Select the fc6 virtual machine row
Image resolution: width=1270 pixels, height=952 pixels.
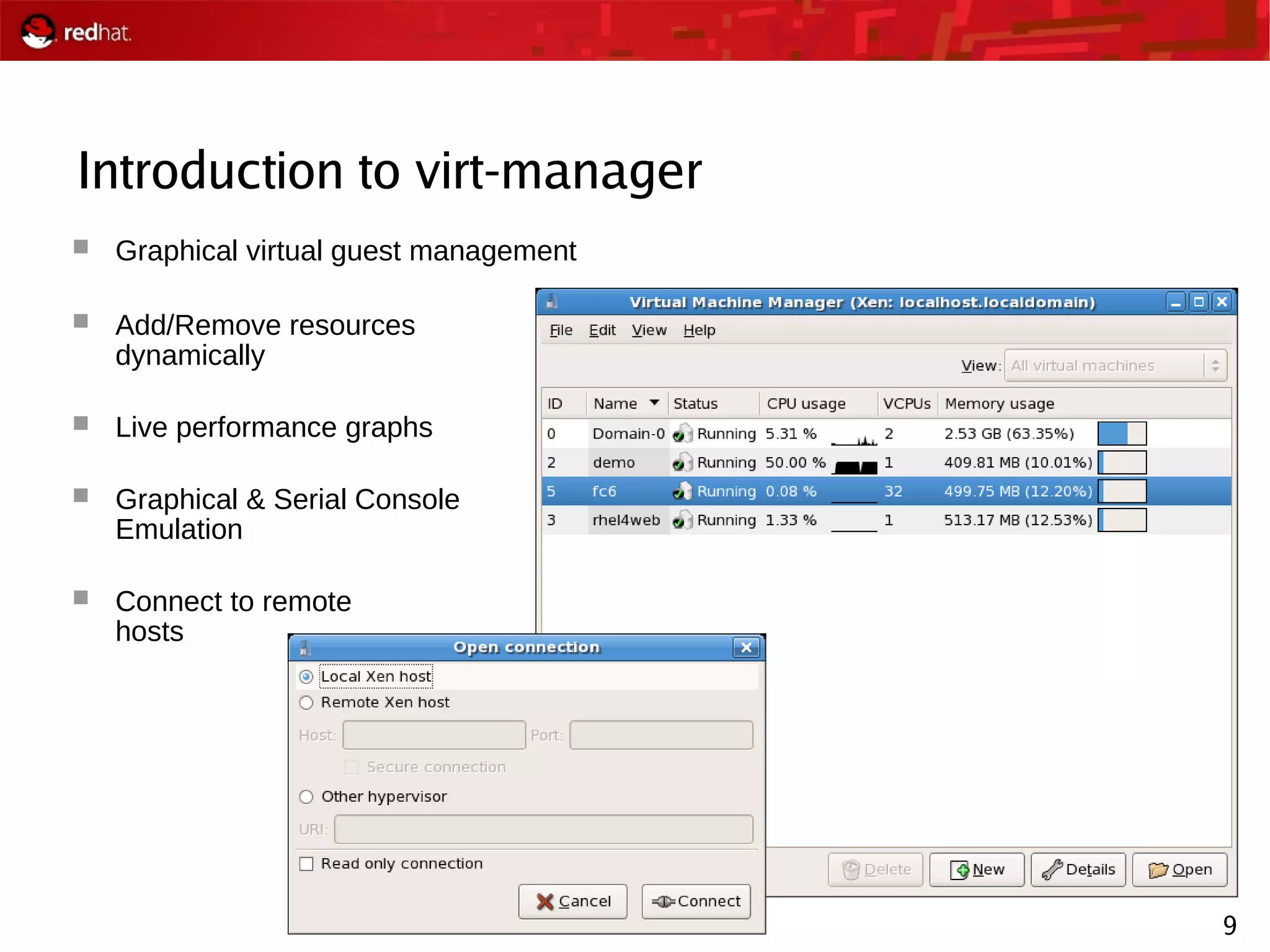click(x=886, y=491)
